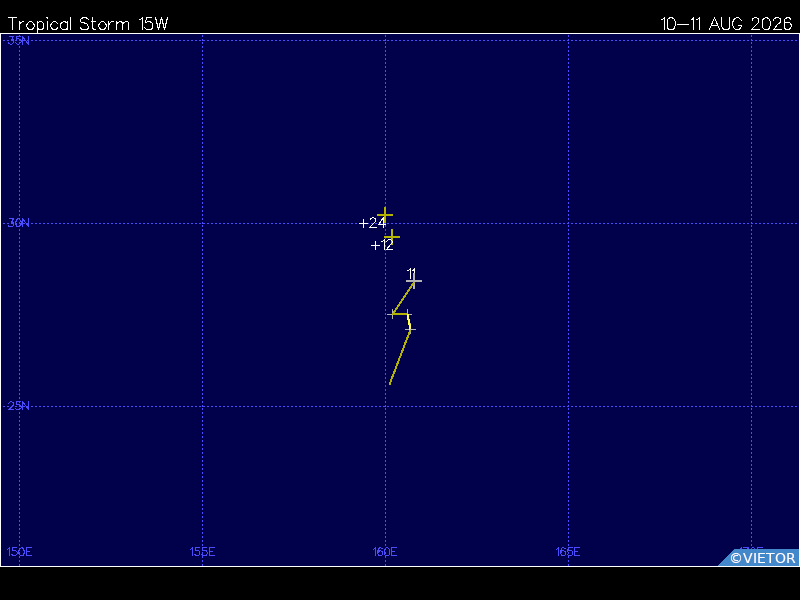Click the 150E longitude label
The width and height of the screenshot is (800, 600).
(19, 552)
